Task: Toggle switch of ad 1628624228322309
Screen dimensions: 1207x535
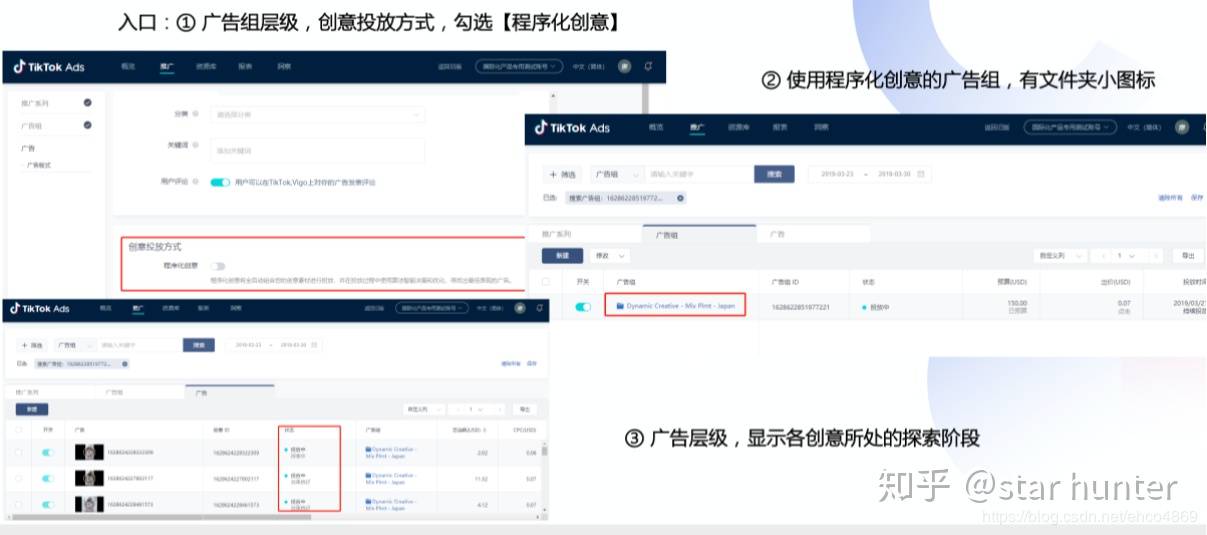Action: click(x=48, y=452)
